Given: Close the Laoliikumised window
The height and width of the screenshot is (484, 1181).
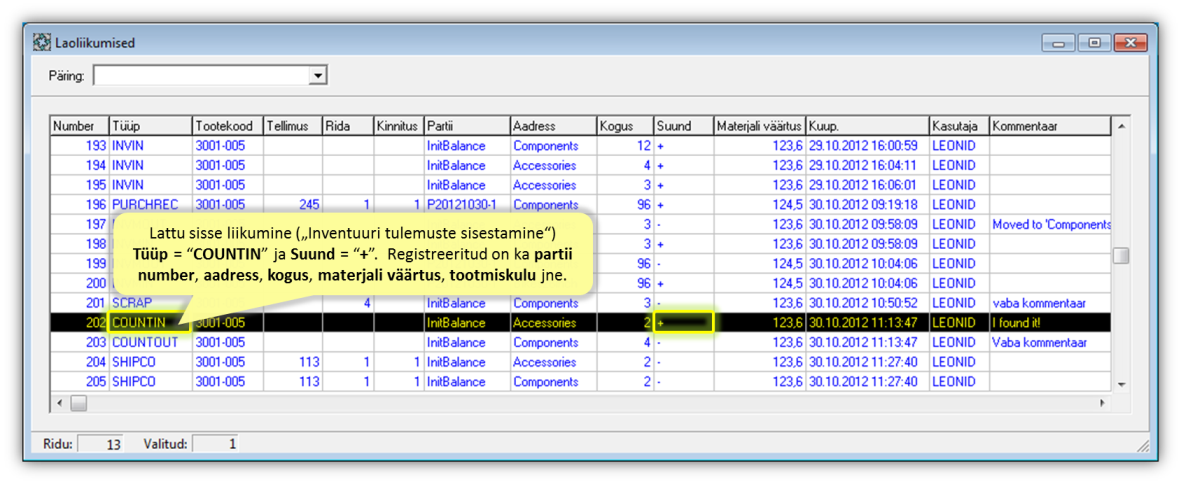Looking at the screenshot, I should pos(1129,44).
